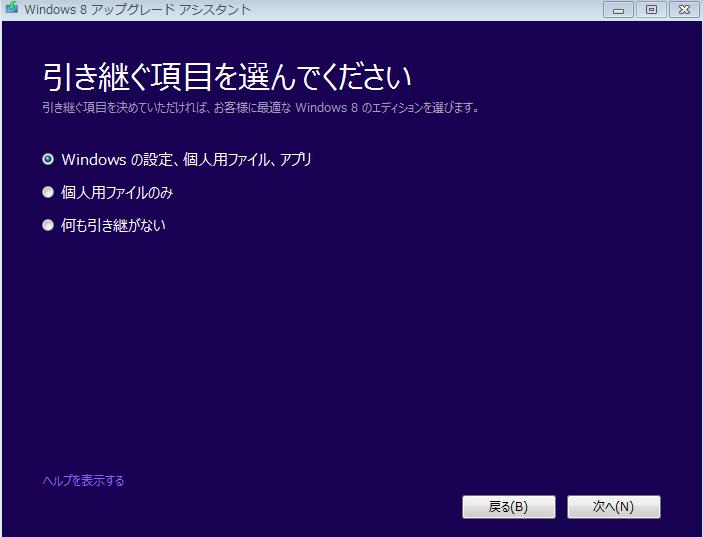Minimize the Upgrade Assistant window
Viewport: 703px width, 537px height.
tap(618, 9)
